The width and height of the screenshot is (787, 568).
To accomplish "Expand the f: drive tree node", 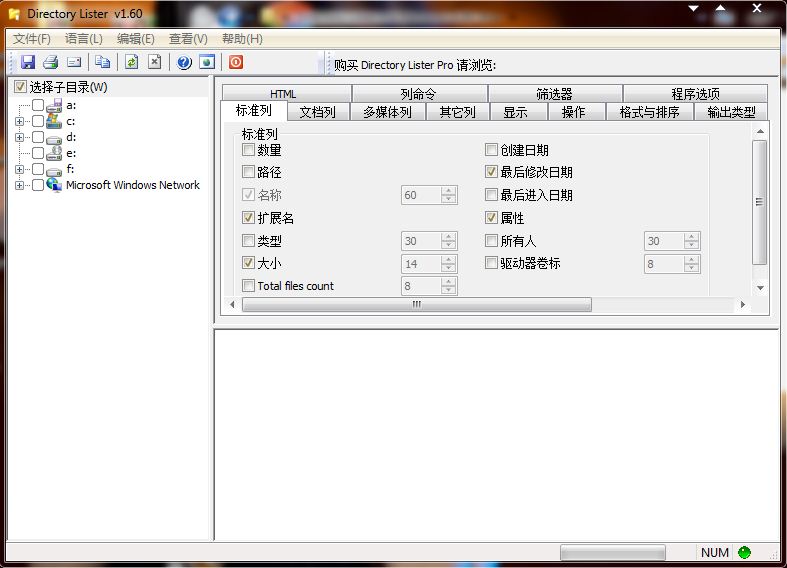I will [x=19, y=169].
